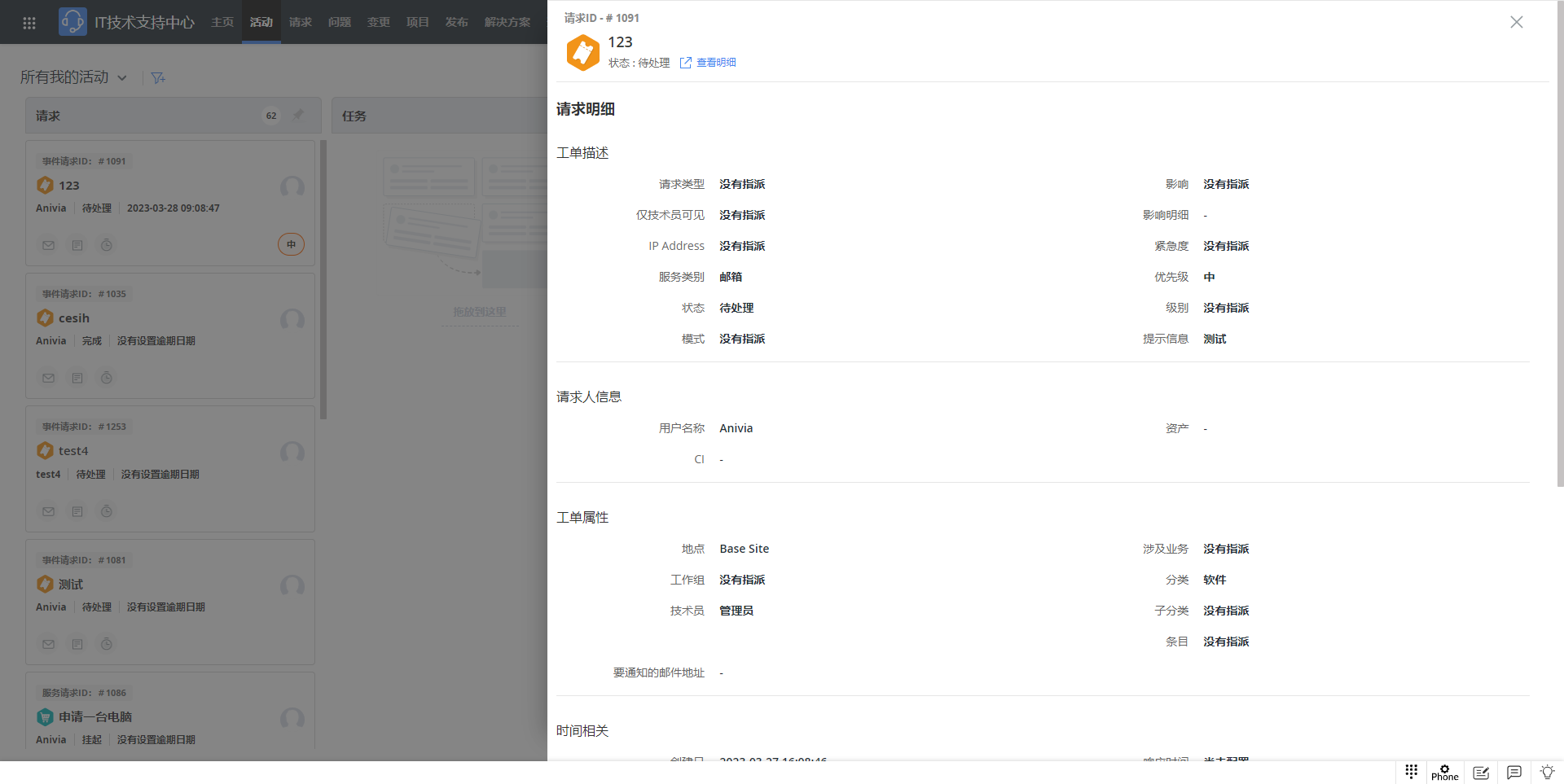Close the request details panel
Screen dimensions: 1564x784
coord(1516,22)
